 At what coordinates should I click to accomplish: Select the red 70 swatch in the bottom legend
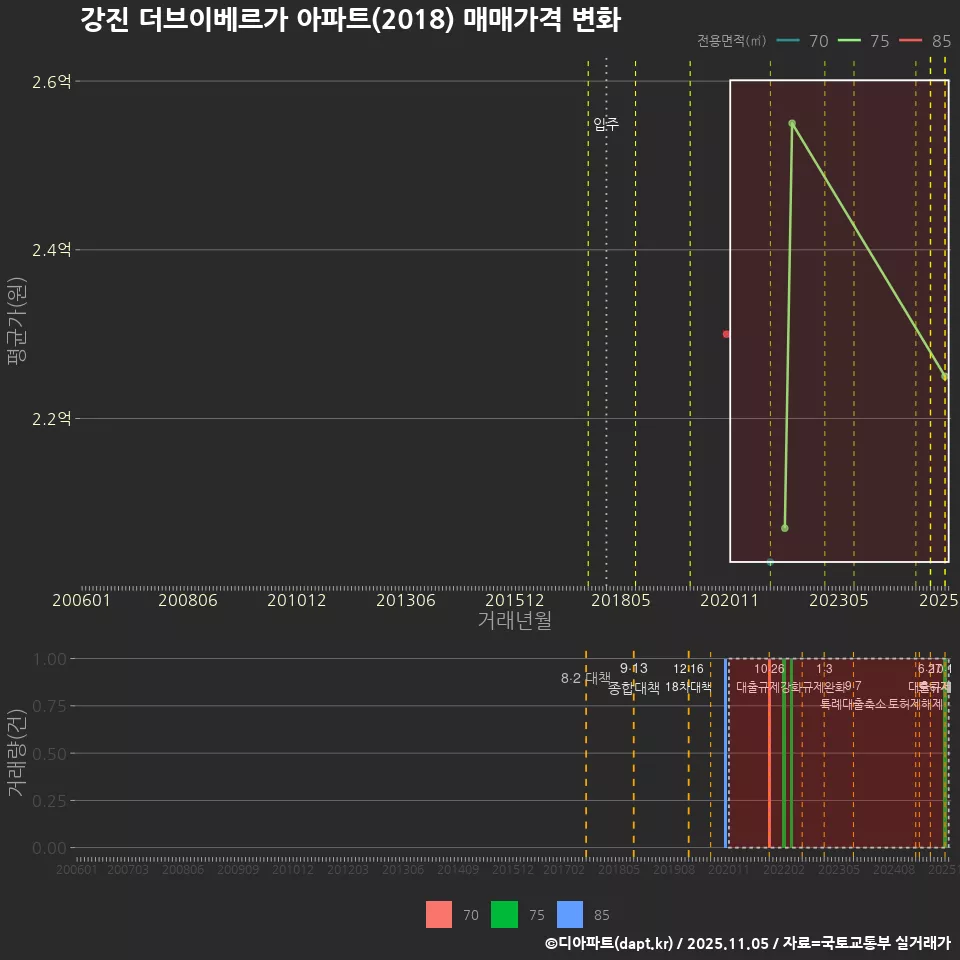pos(440,915)
